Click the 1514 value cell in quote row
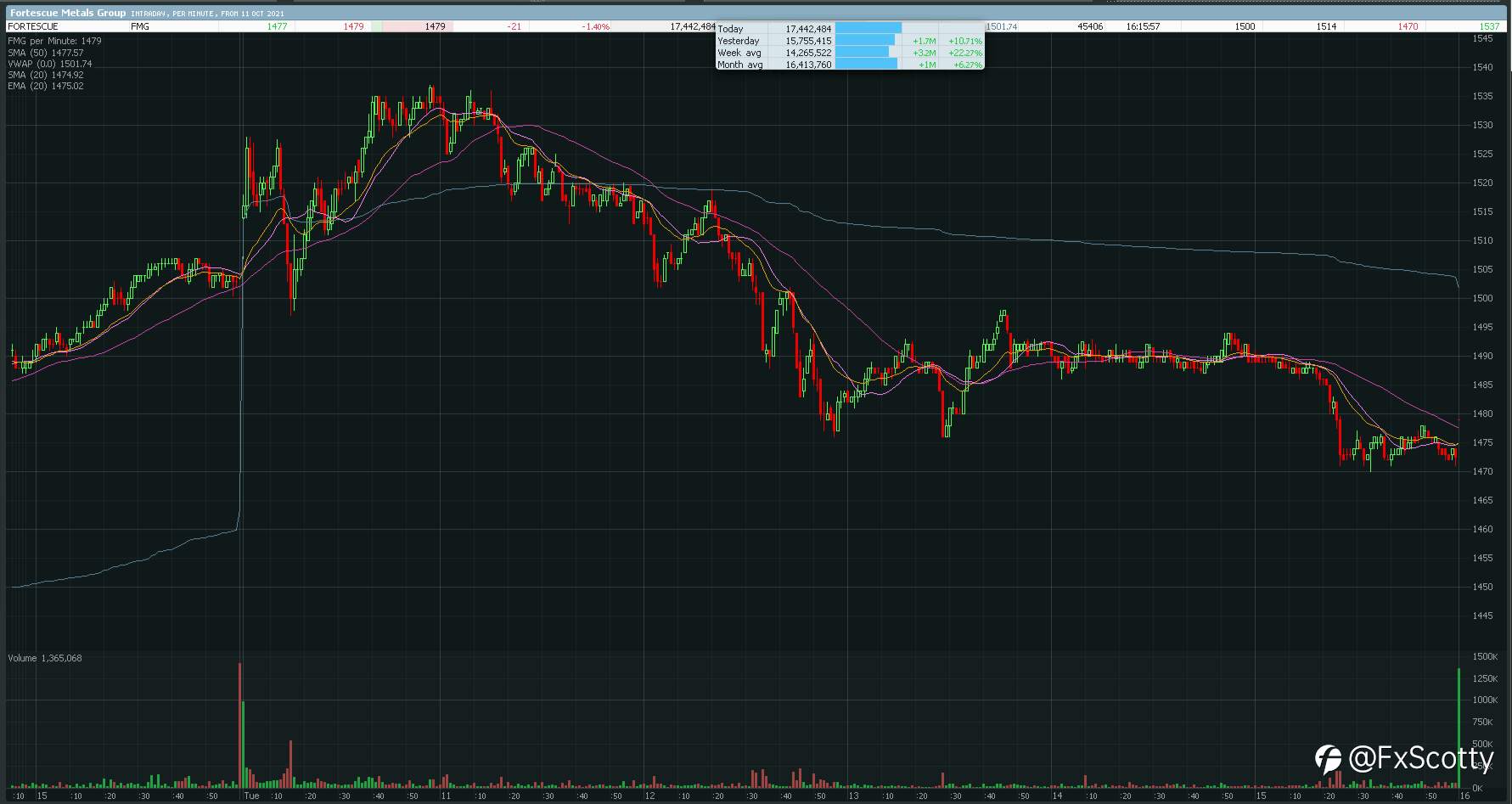 1326,26
